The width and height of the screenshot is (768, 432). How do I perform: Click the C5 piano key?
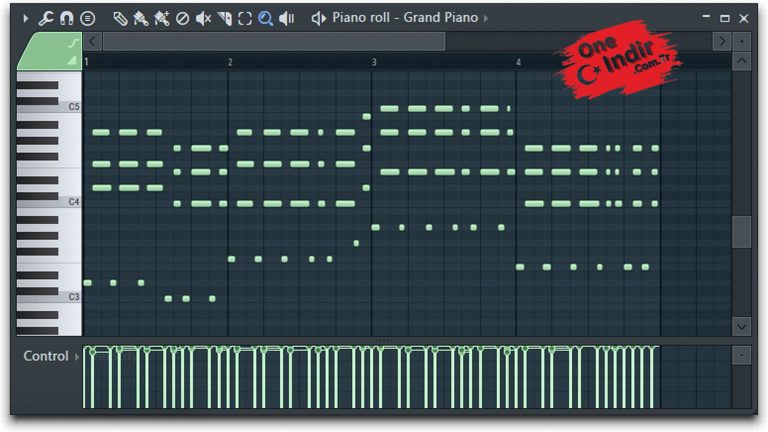click(49, 106)
